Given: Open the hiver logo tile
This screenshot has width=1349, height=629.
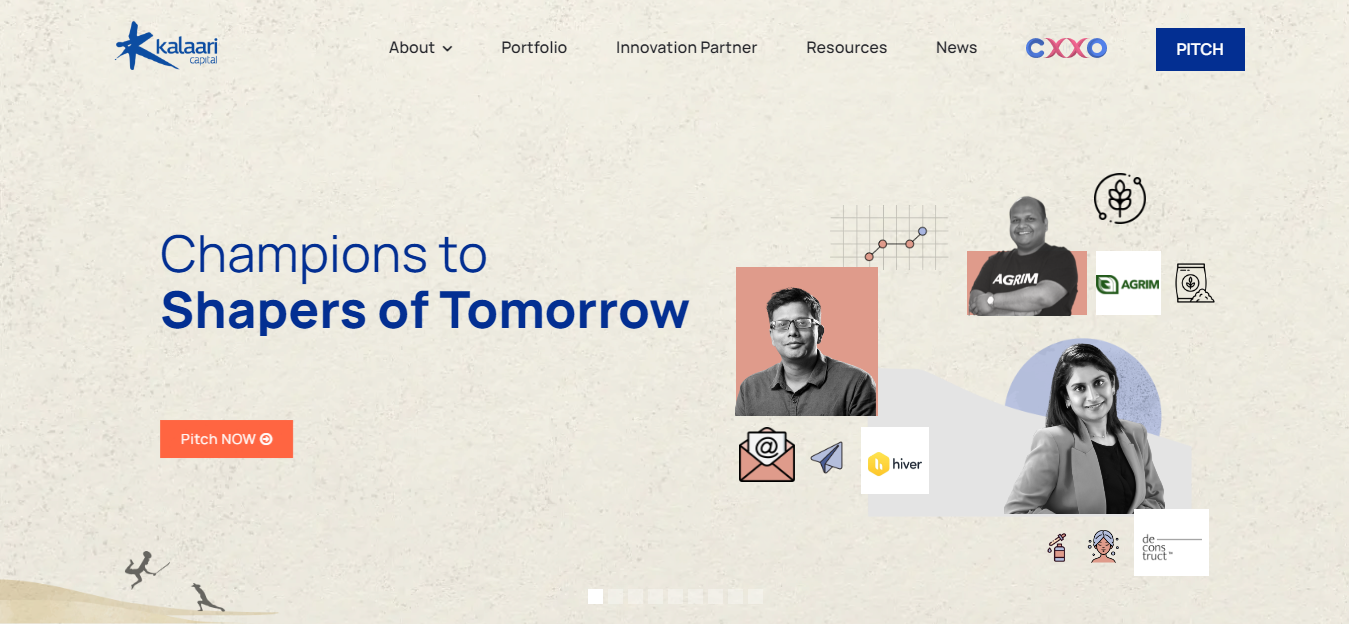Looking at the screenshot, I should click(x=895, y=461).
